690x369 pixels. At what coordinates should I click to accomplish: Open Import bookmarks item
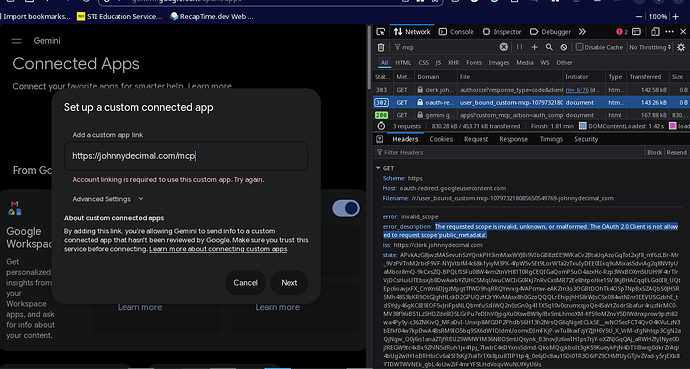click(x=35, y=17)
